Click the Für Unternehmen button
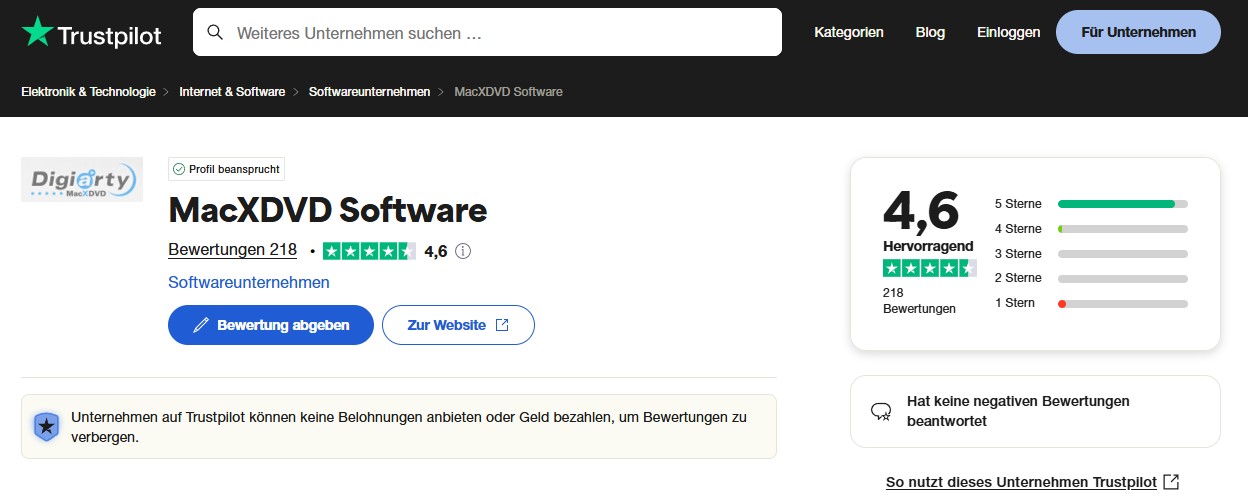This screenshot has height=496, width=1248. point(1138,32)
